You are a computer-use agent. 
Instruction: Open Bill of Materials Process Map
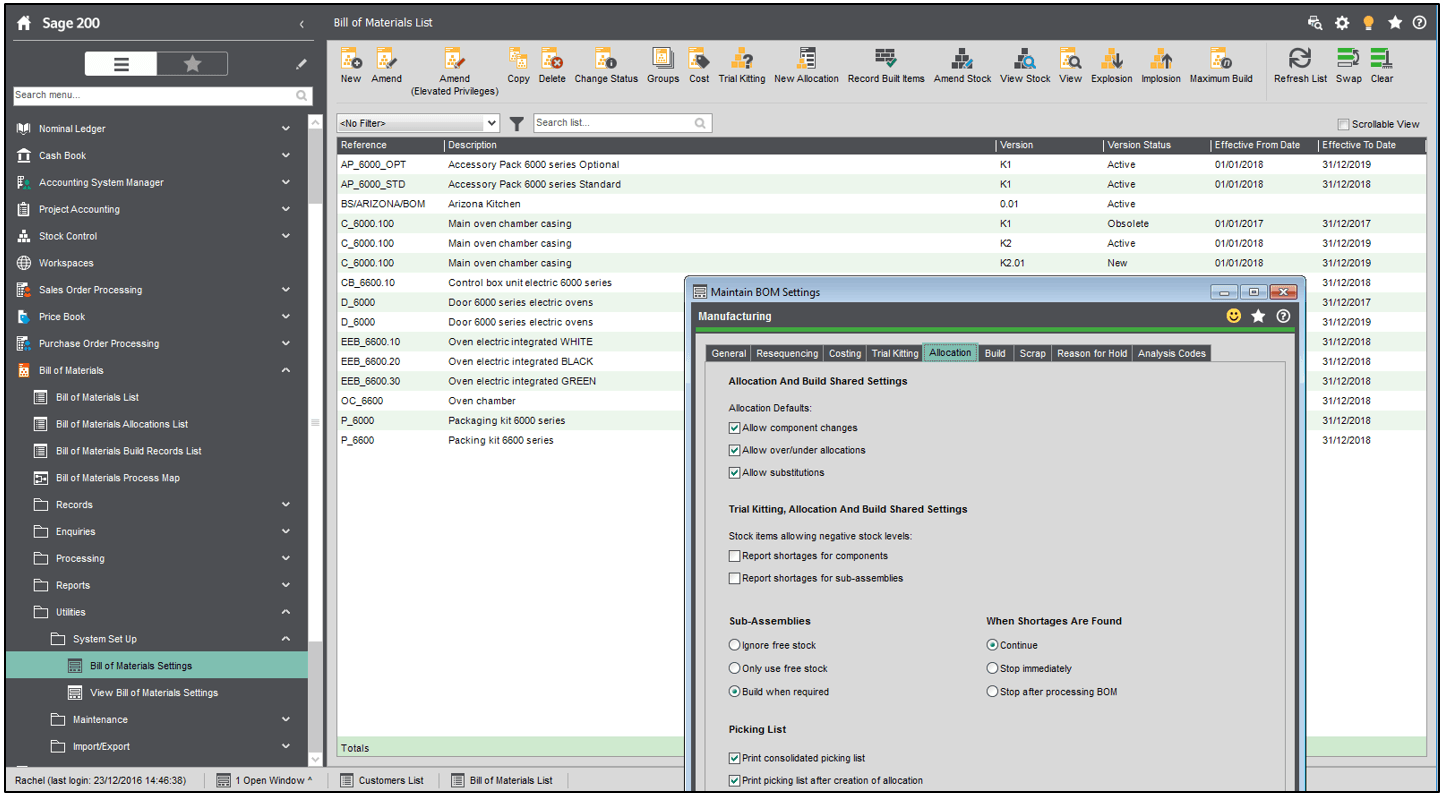click(x=118, y=478)
